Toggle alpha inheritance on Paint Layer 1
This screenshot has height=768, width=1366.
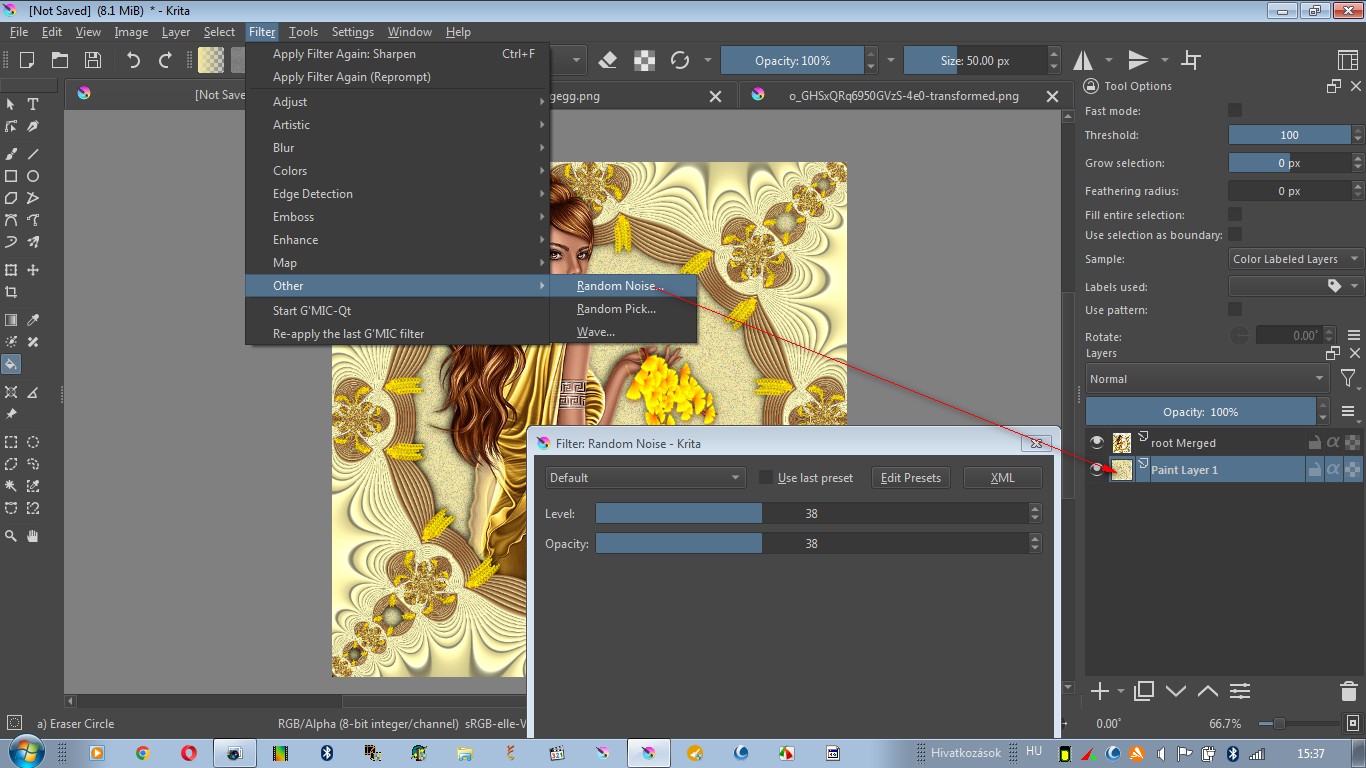1333,470
